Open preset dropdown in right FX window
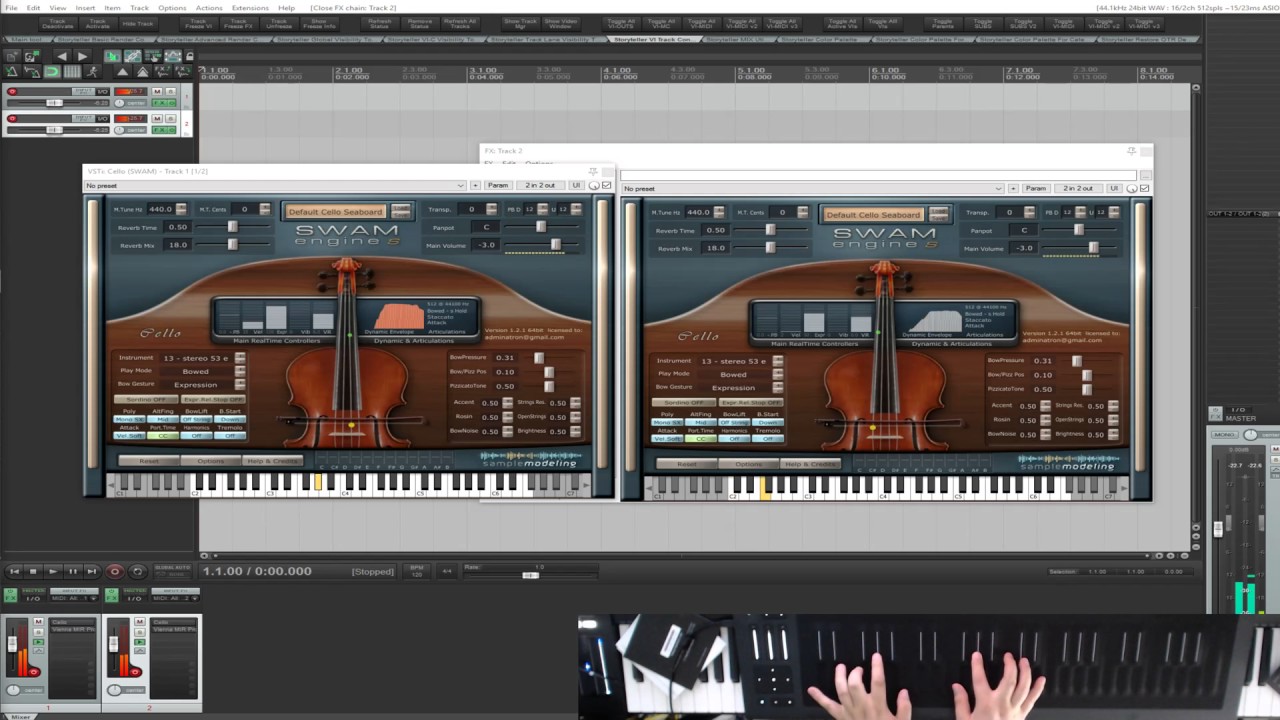The height and width of the screenshot is (720, 1280). pos(812,188)
